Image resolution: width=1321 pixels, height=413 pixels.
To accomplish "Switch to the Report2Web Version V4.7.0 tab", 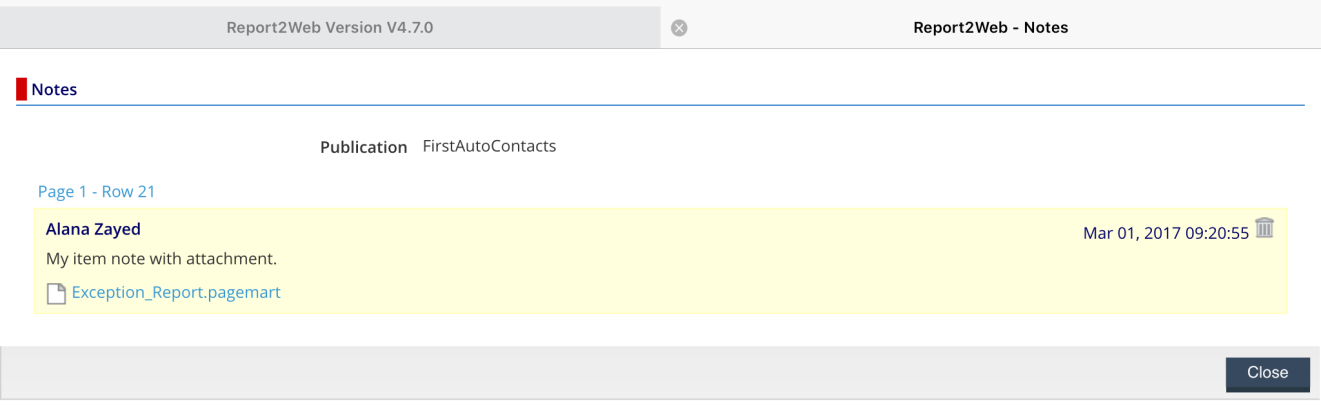I will tap(330, 28).
